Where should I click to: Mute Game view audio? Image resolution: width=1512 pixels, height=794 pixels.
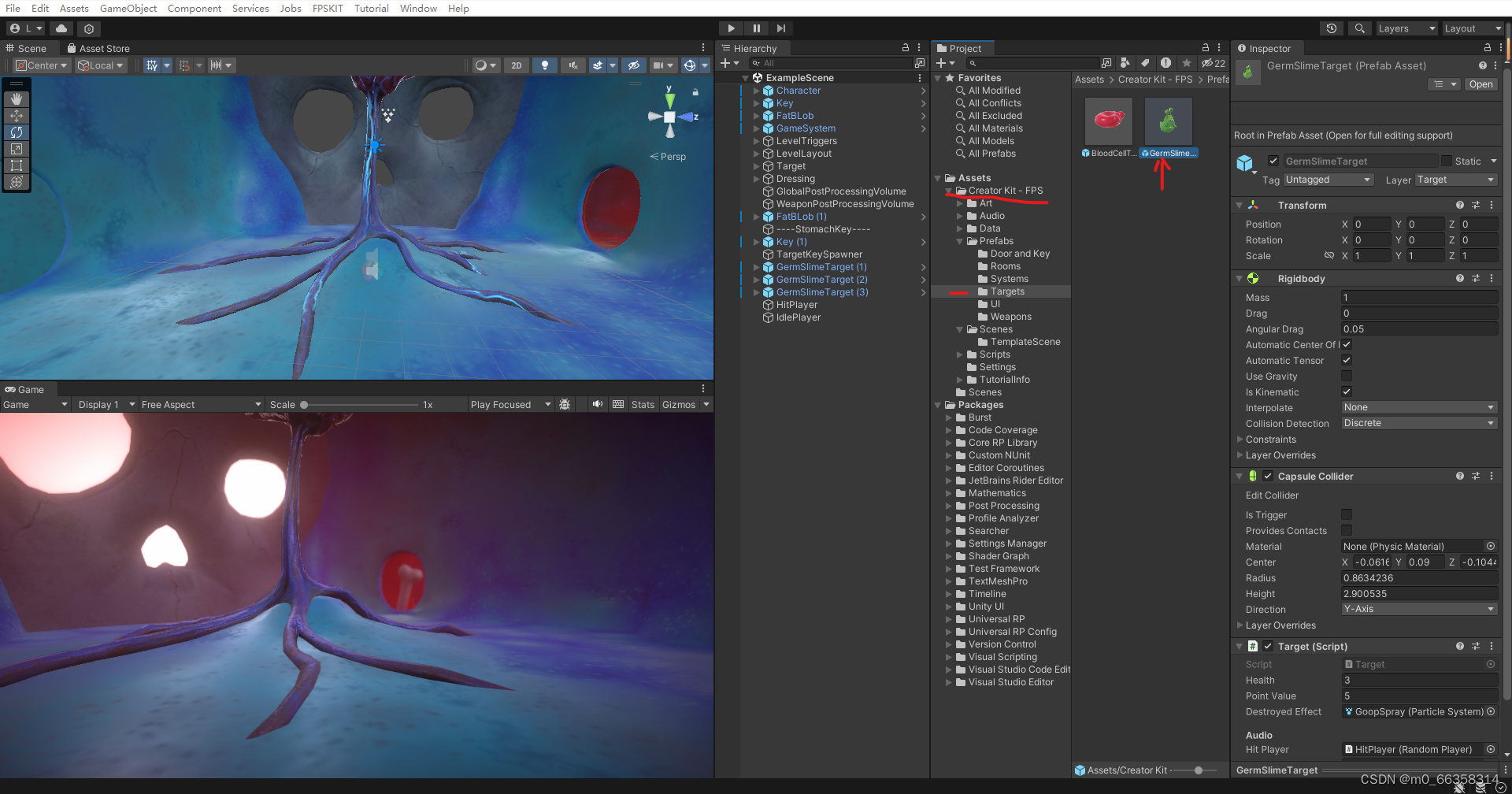click(597, 404)
